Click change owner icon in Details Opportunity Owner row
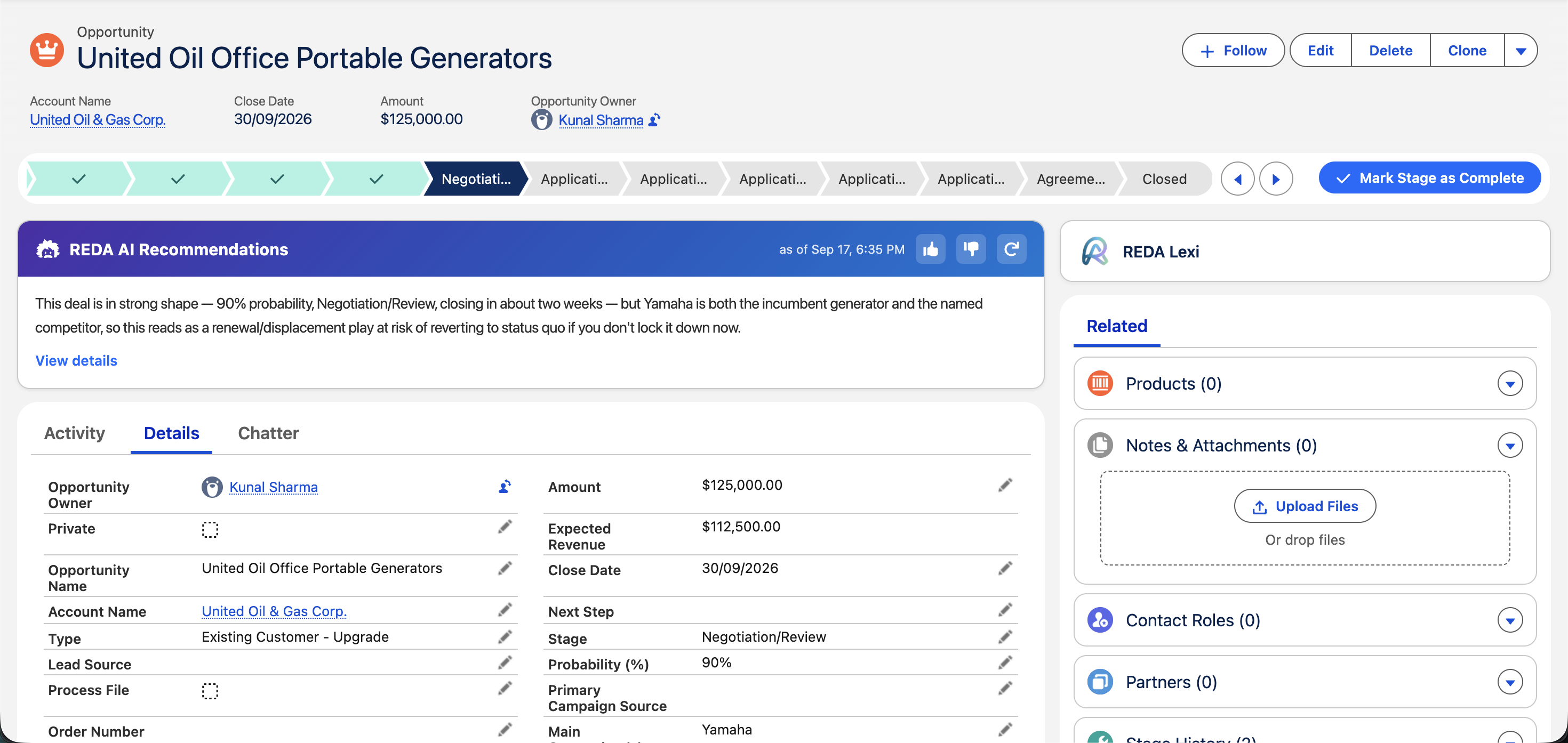 coord(505,486)
